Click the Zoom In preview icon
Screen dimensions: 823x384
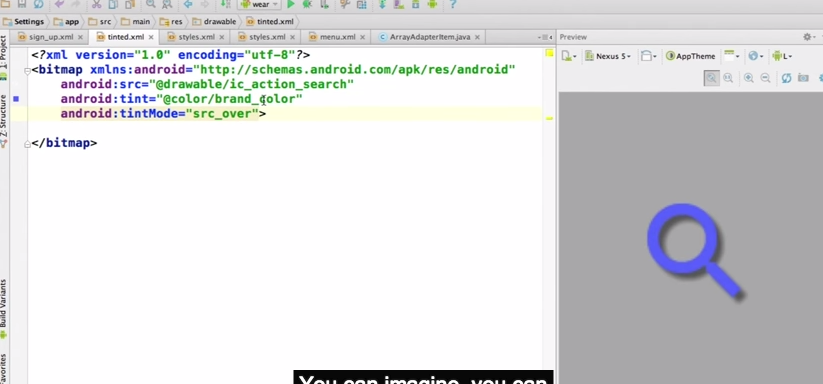pos(749,78)
